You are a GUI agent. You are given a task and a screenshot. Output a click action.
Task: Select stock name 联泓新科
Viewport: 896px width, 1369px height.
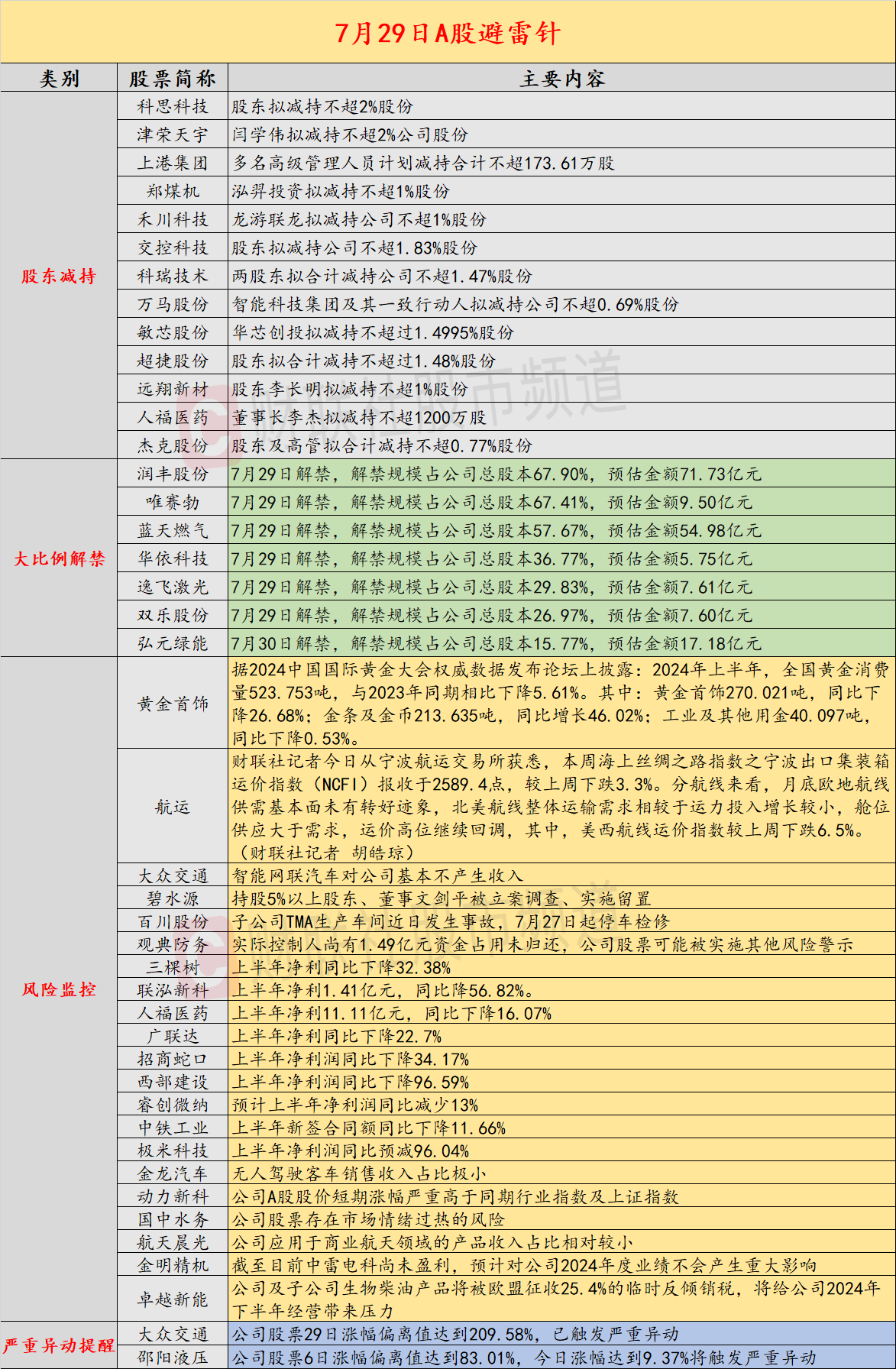coord(173,990)
